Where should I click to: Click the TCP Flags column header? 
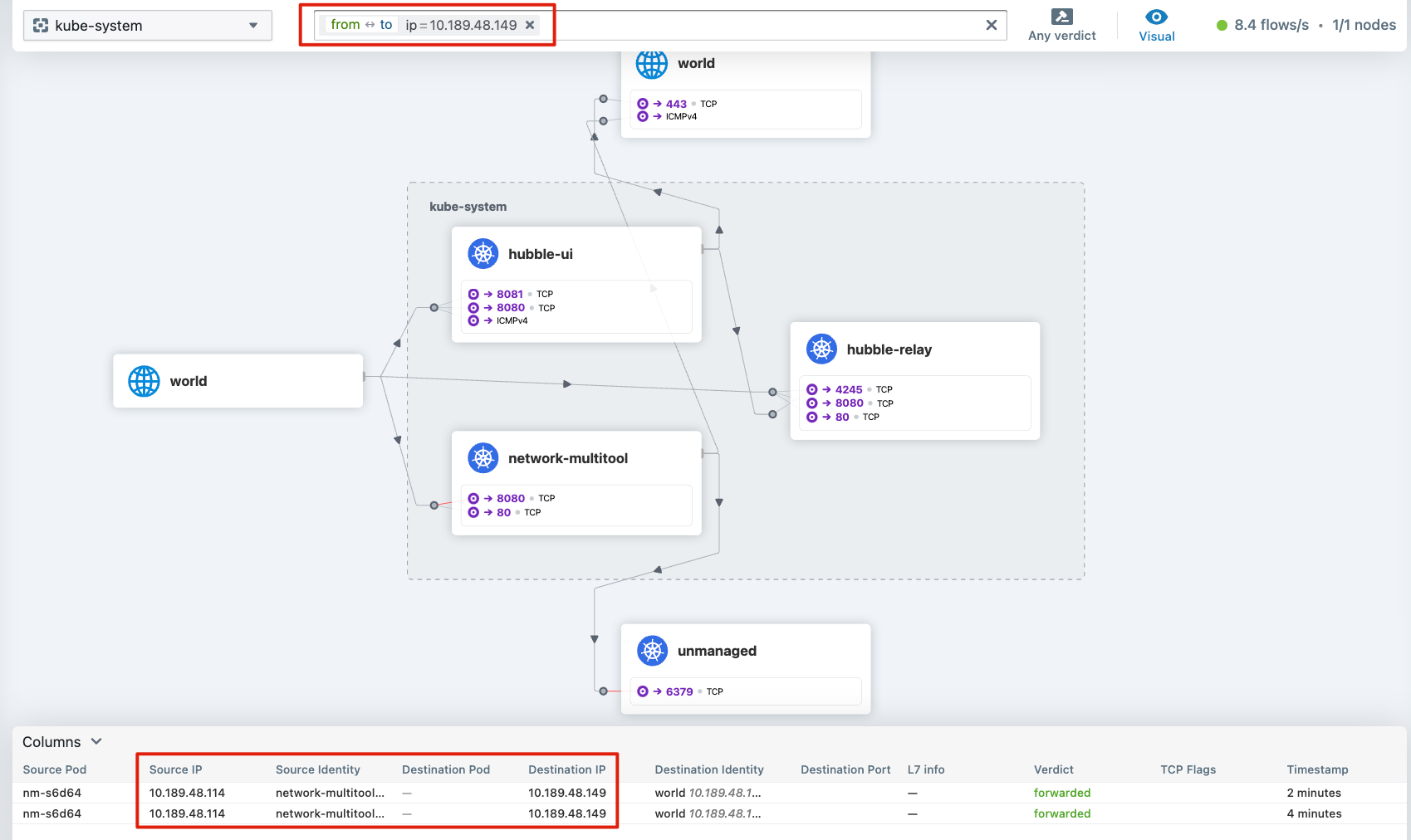coord(1188,769)
